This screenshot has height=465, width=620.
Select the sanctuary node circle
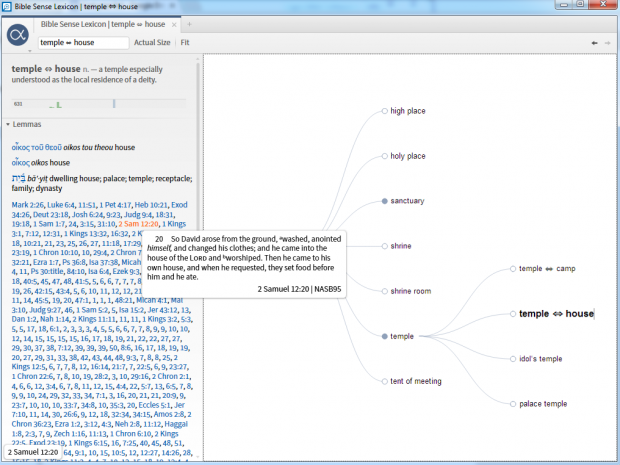point(384,201)
